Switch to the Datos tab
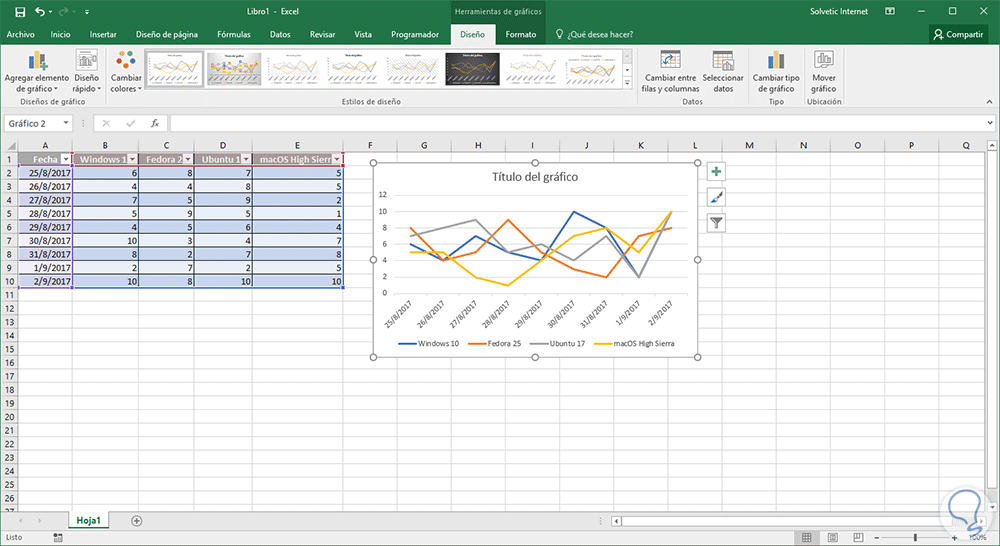The image size is (1000, 546). point(280,34)
